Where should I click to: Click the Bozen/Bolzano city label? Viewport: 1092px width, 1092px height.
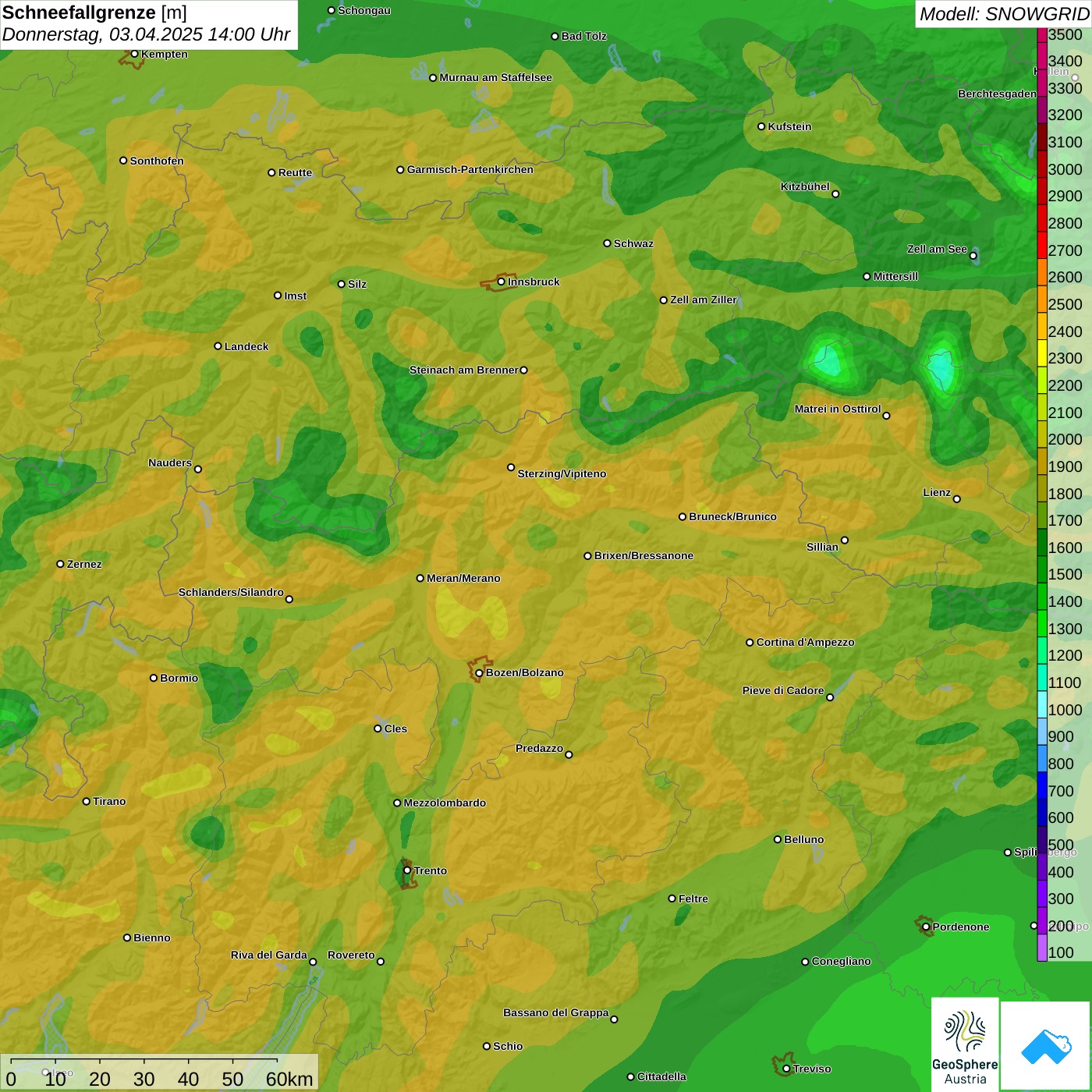[524, 672]
